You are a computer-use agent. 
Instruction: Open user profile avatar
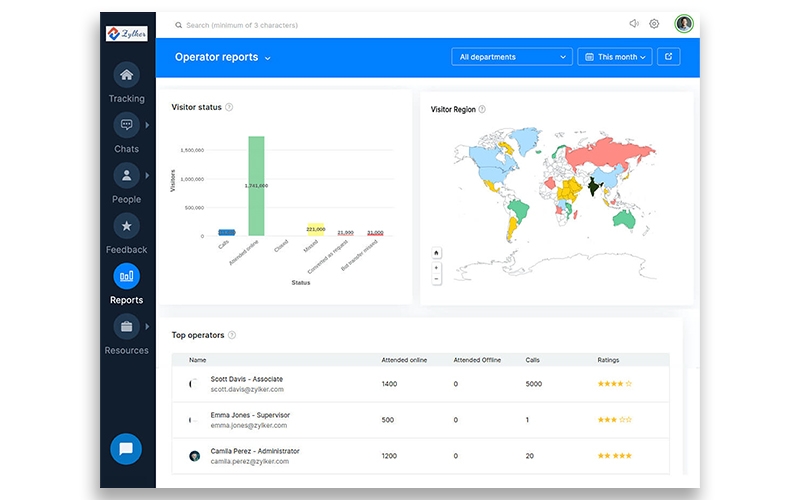(x=684, y=23)
